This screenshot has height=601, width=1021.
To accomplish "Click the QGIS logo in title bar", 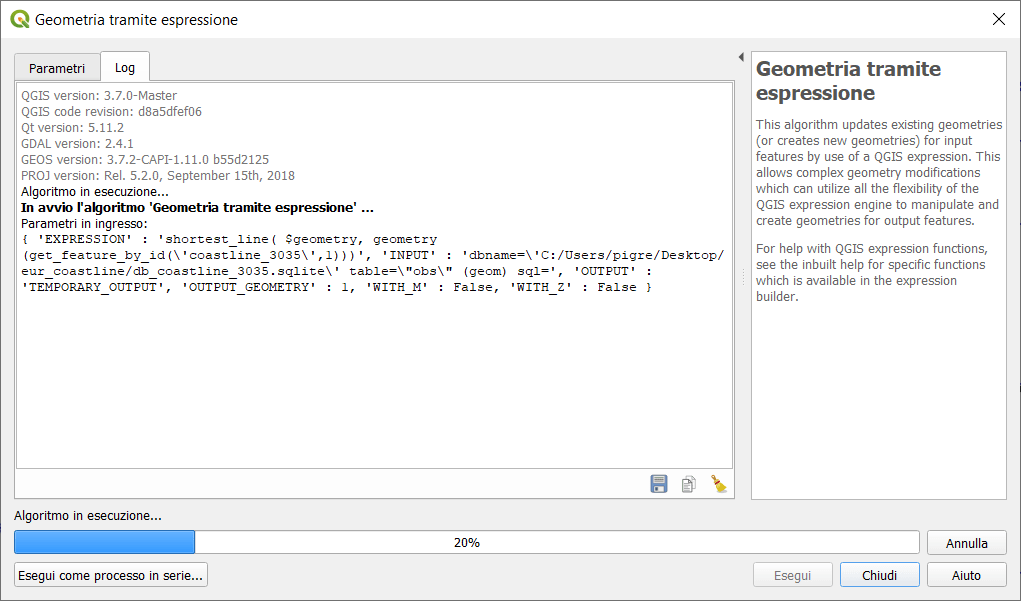I will coord(19,19).
